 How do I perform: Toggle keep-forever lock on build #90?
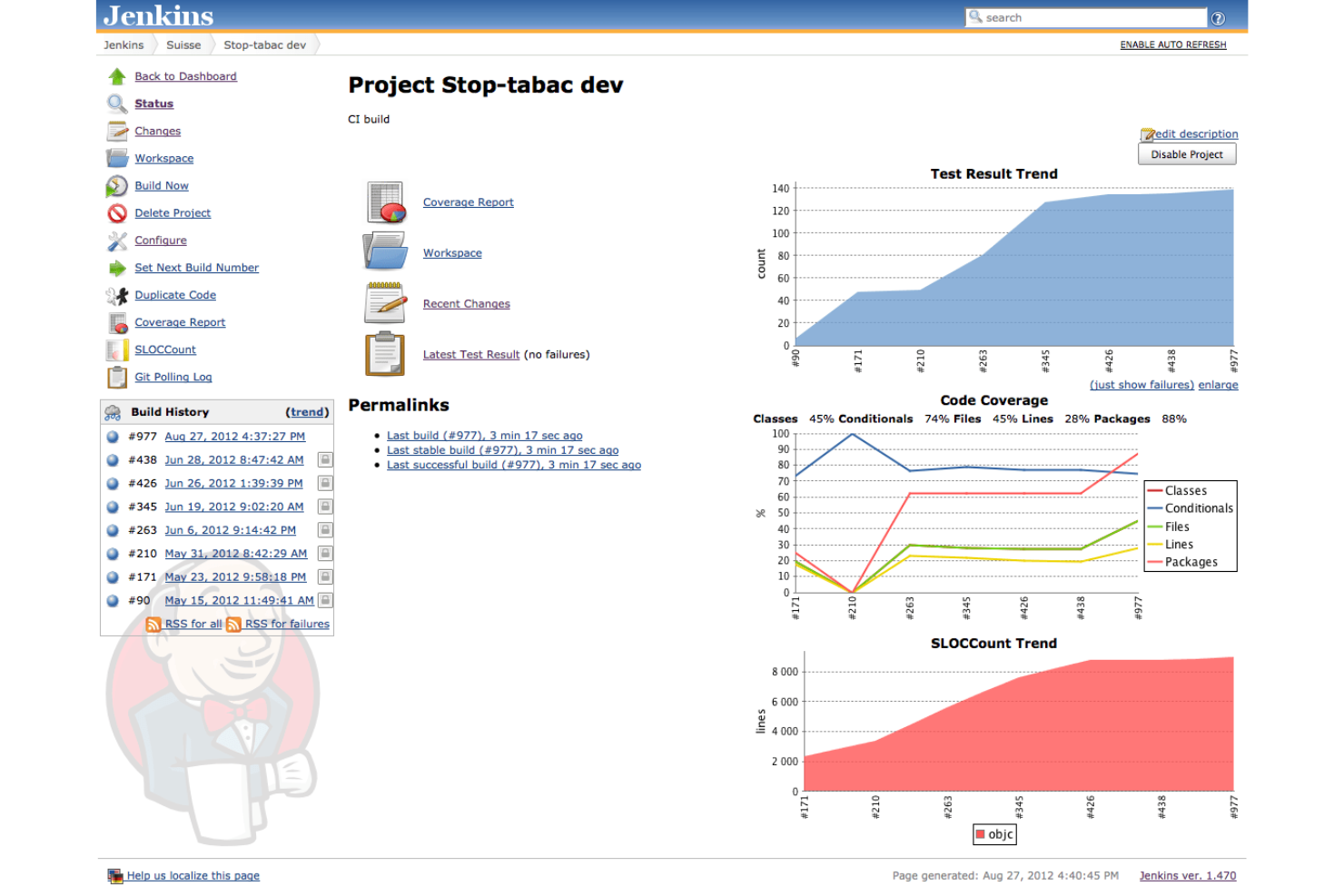324,600
